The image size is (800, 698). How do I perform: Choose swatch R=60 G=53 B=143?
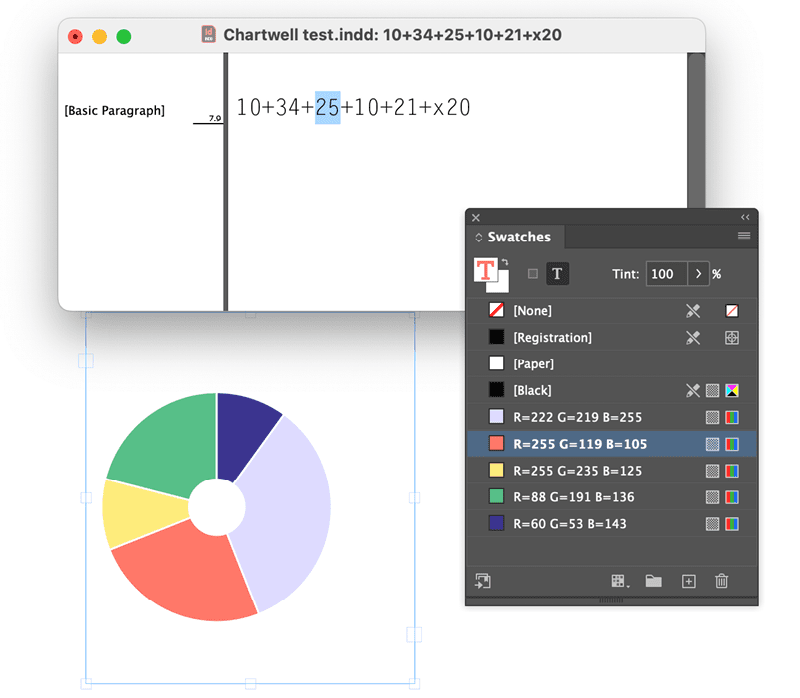(x=612, y=524)
